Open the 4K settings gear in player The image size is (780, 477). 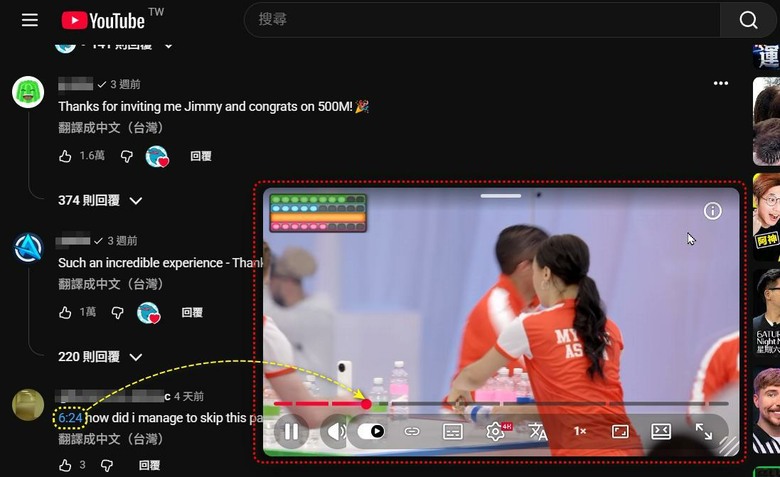[496, 431]
